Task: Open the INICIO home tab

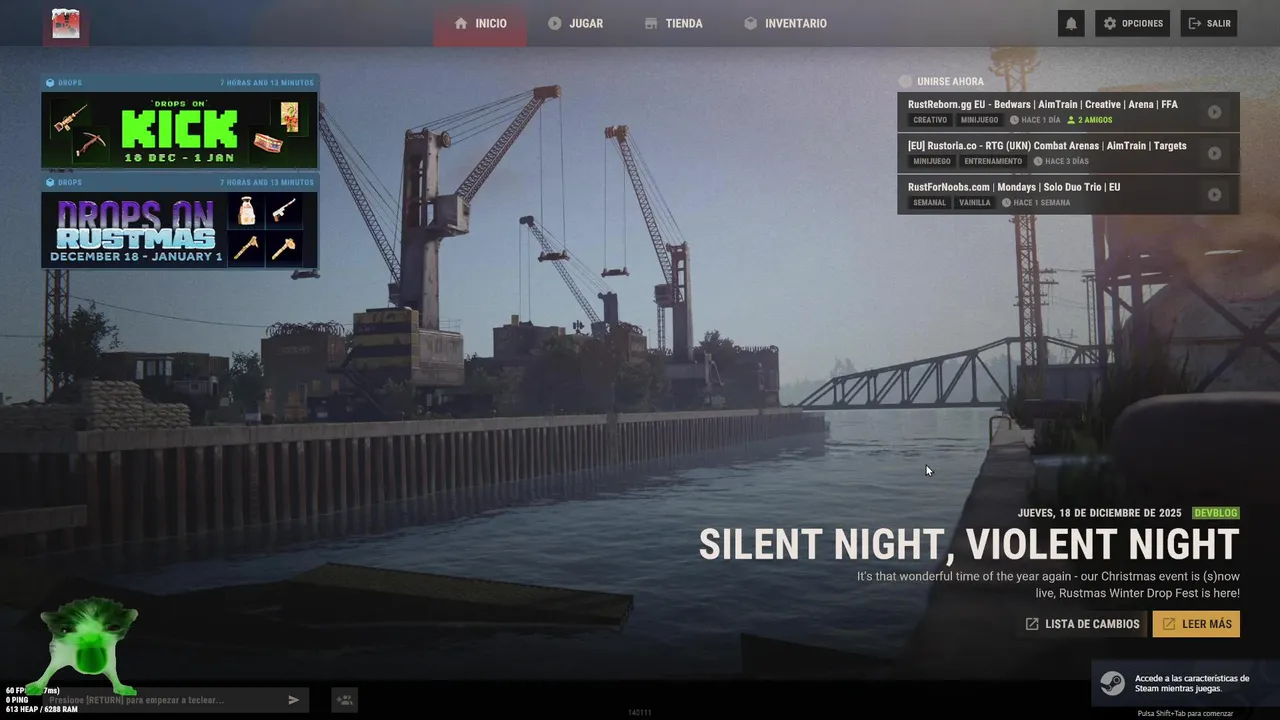Action: click(x=480, y=23)
